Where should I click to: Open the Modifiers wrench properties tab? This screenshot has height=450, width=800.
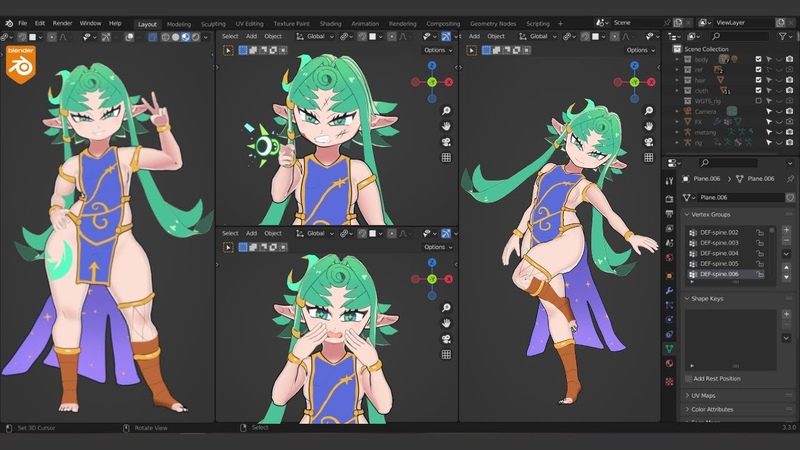click(x=669, y=290)
